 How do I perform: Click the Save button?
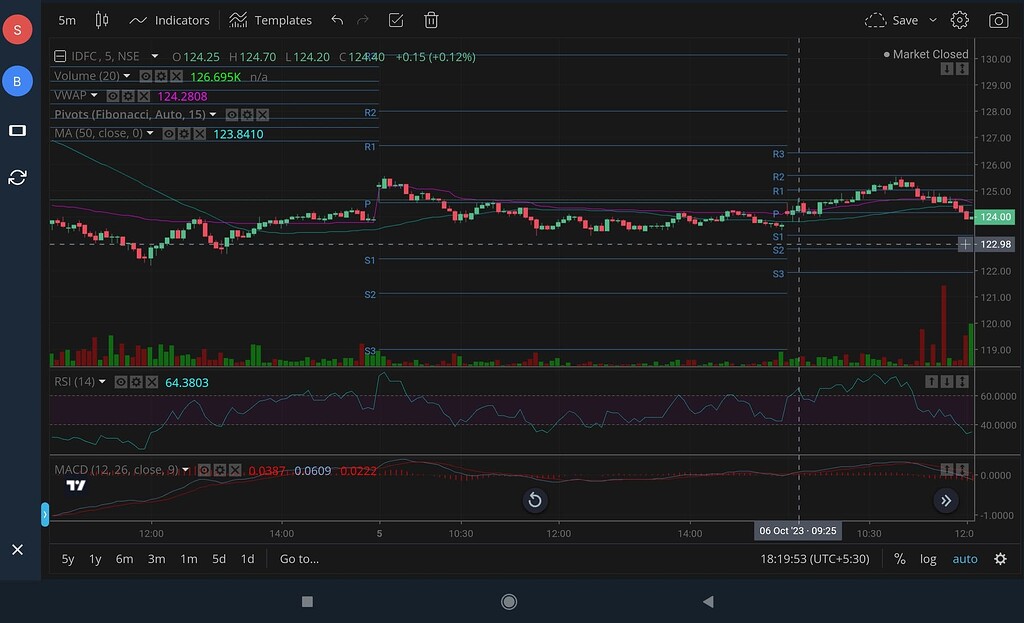pyautogui.click(x=905, y=20)
